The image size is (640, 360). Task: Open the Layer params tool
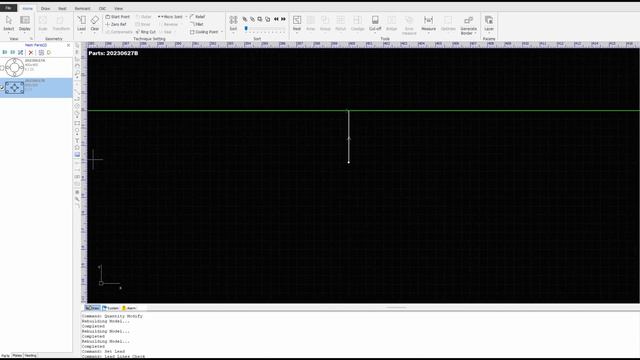pos(489,23)
